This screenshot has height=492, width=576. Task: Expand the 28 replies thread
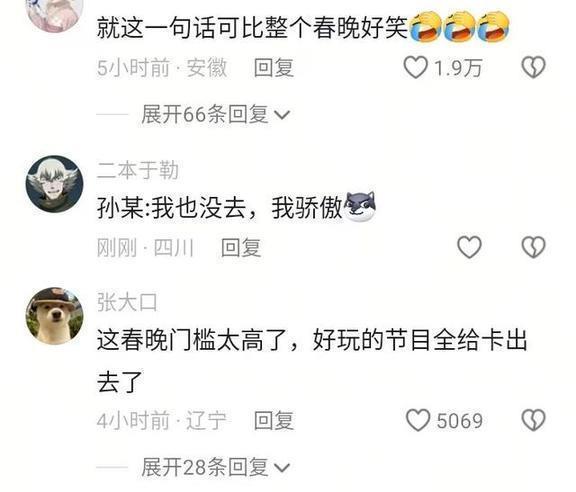pyautogui.click(x=216, y=467)
